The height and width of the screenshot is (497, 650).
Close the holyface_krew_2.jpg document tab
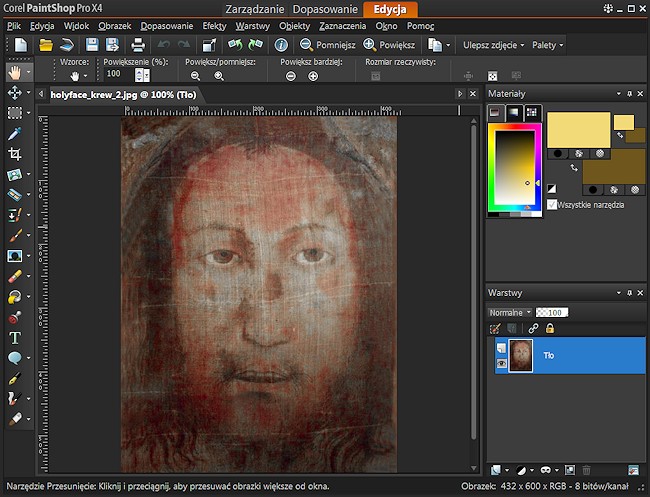473,94
